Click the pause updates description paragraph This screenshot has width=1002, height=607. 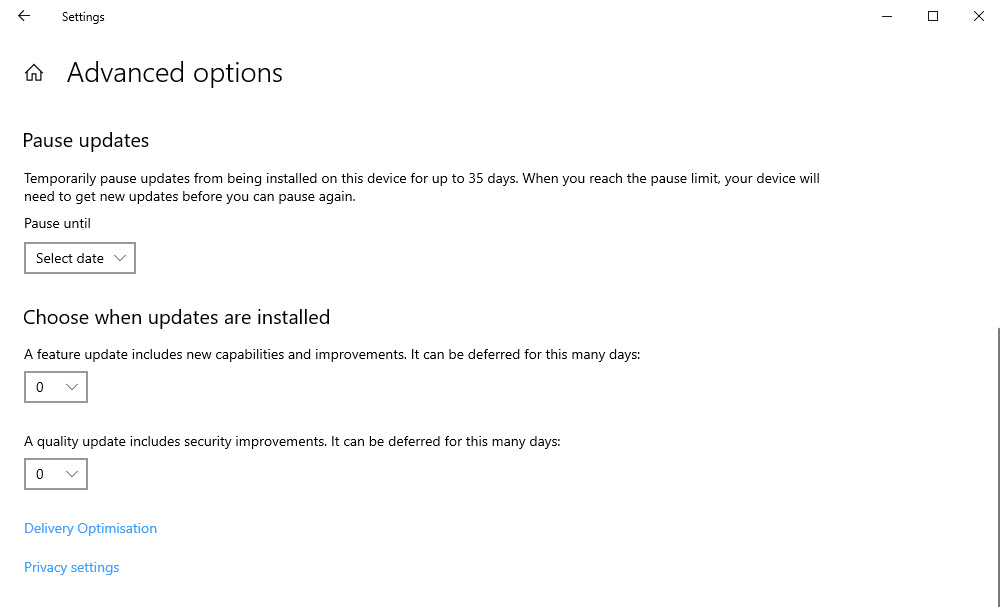[421, 187]
